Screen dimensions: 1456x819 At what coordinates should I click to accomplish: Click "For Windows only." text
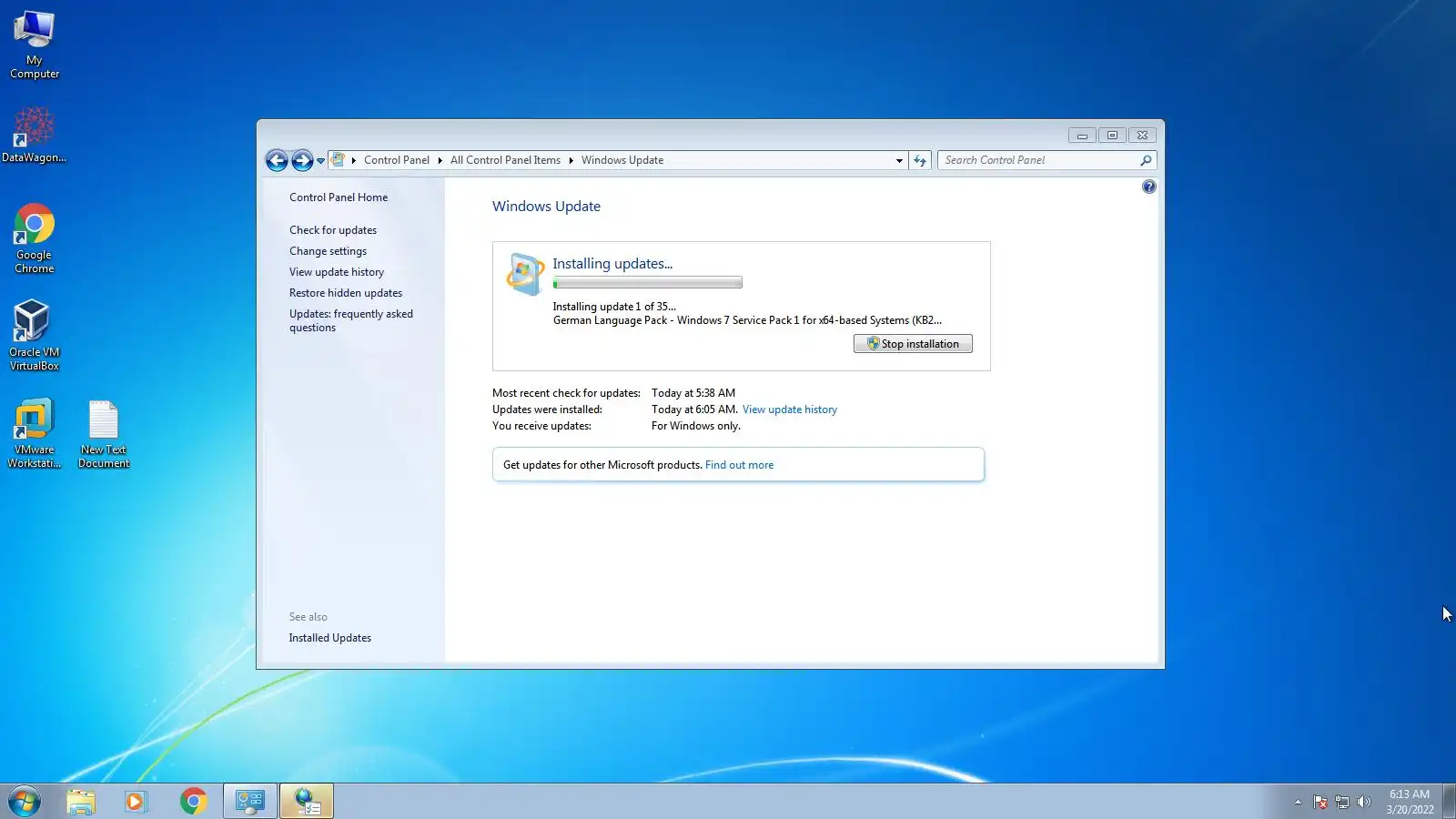coord(696,426)
